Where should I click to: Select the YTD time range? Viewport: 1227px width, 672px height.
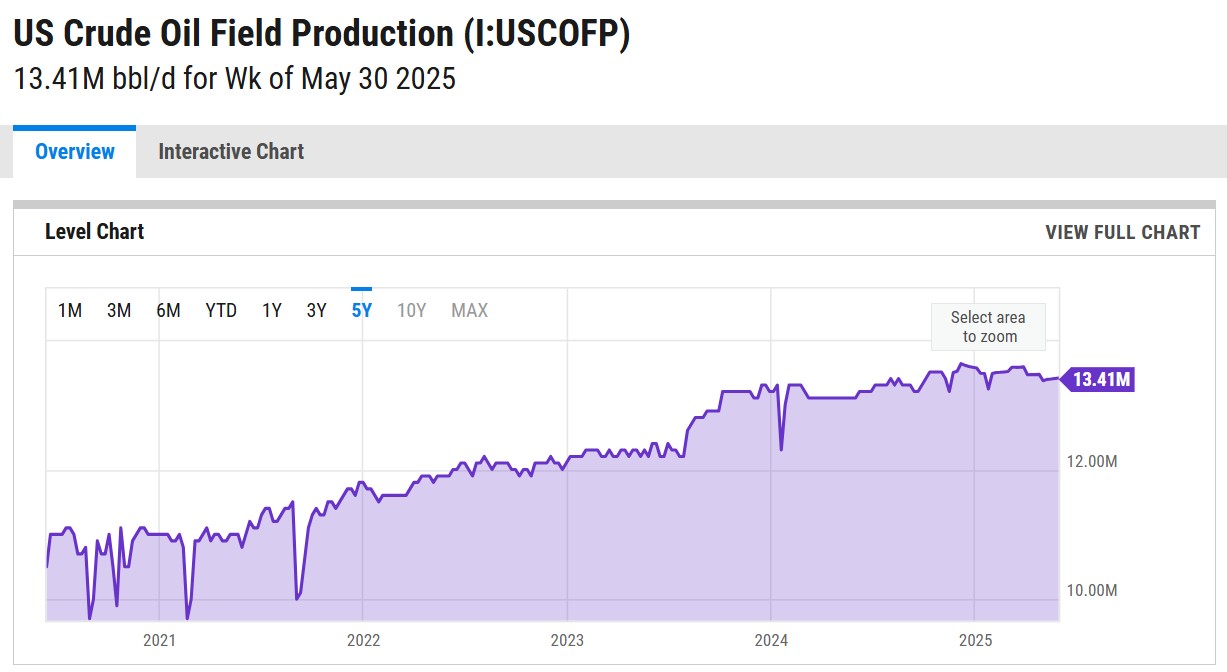coord(221,310)
